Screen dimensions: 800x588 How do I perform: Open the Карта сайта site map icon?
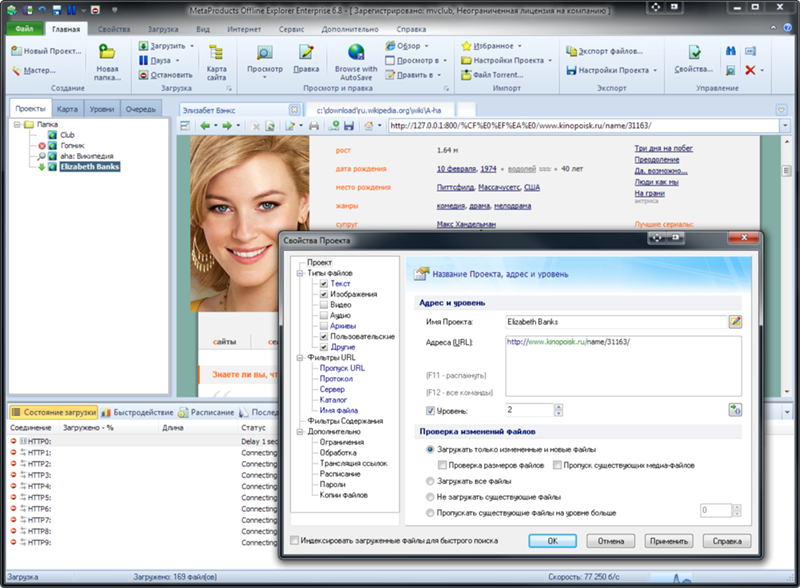[x=216, y=52]
